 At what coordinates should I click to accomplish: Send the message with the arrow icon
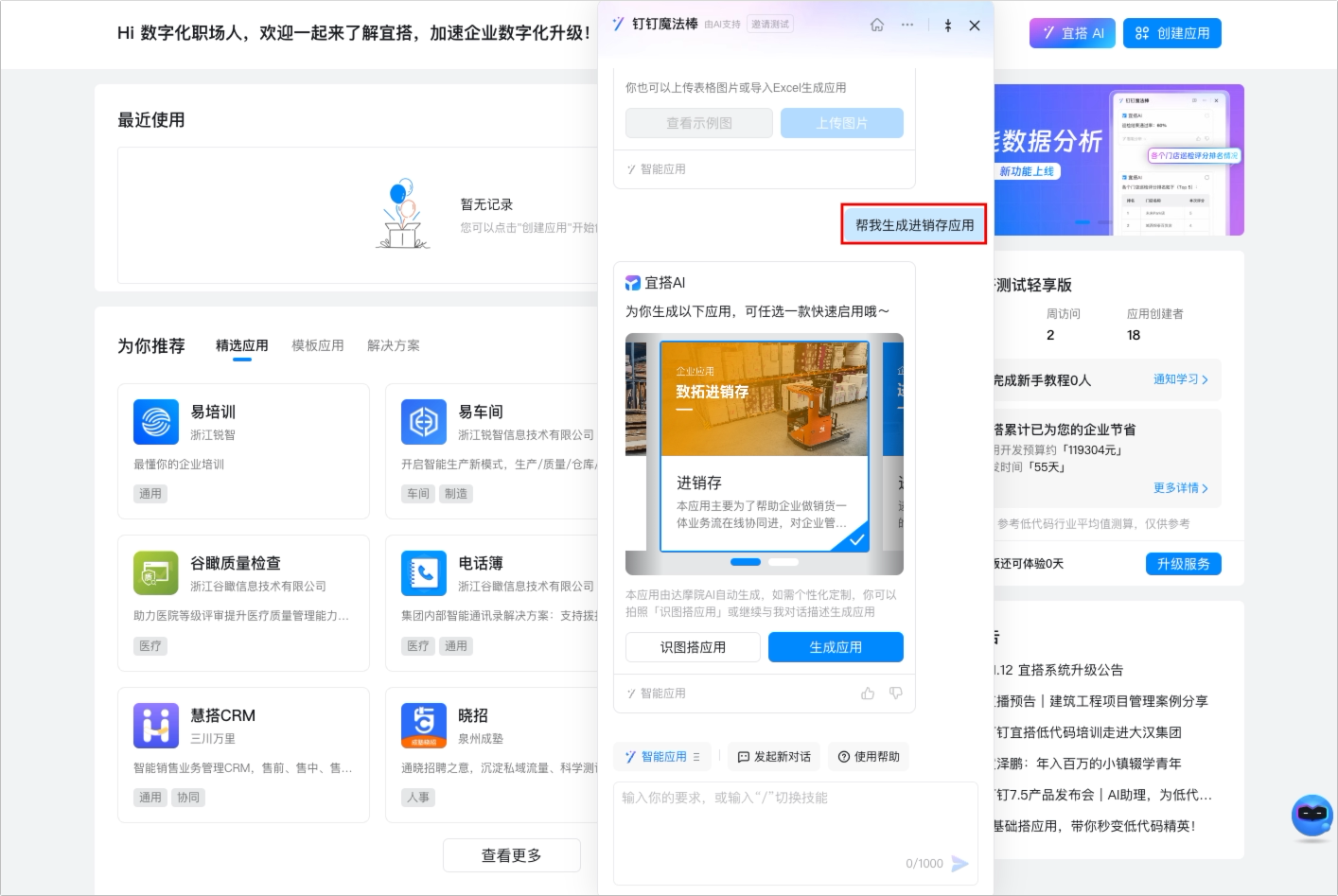coord(959,863)
